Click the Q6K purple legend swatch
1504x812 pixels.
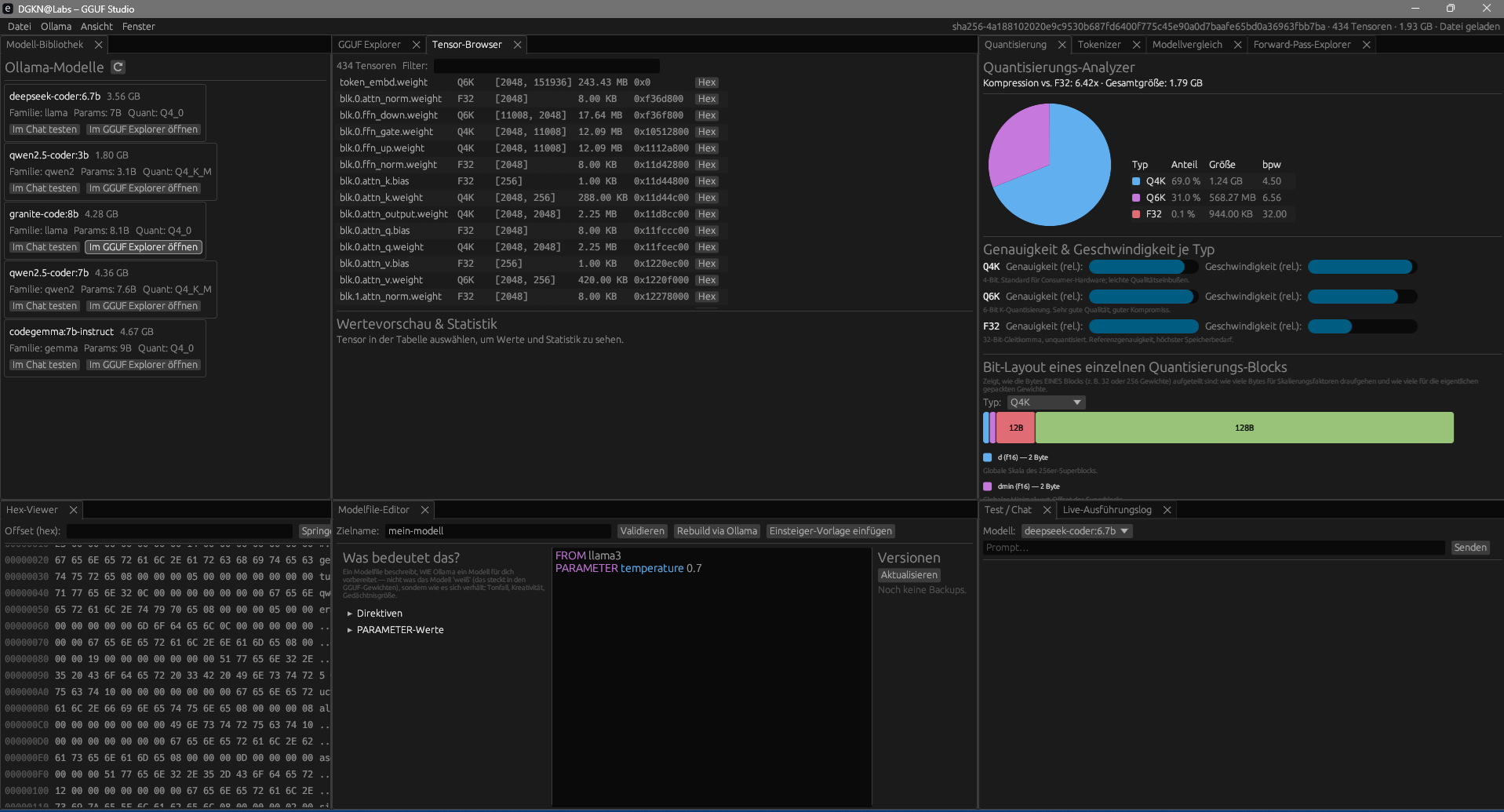tap(1136, 198)
